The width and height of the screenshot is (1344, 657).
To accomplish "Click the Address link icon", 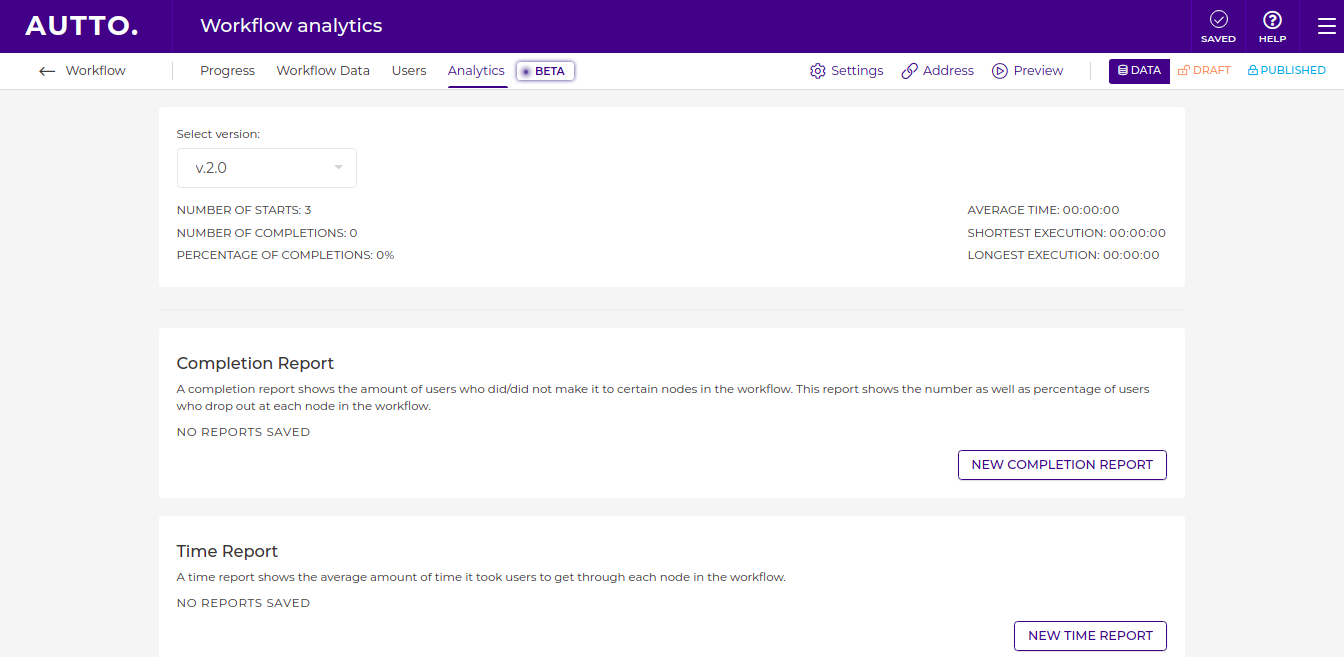I will click(x=909, y=71).
